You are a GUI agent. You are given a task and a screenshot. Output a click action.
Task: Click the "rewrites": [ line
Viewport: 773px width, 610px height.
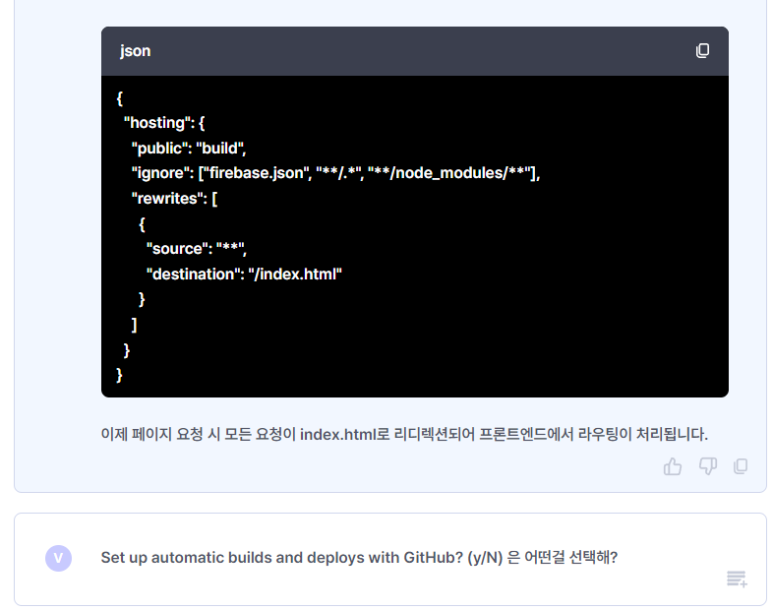point(174,198)
